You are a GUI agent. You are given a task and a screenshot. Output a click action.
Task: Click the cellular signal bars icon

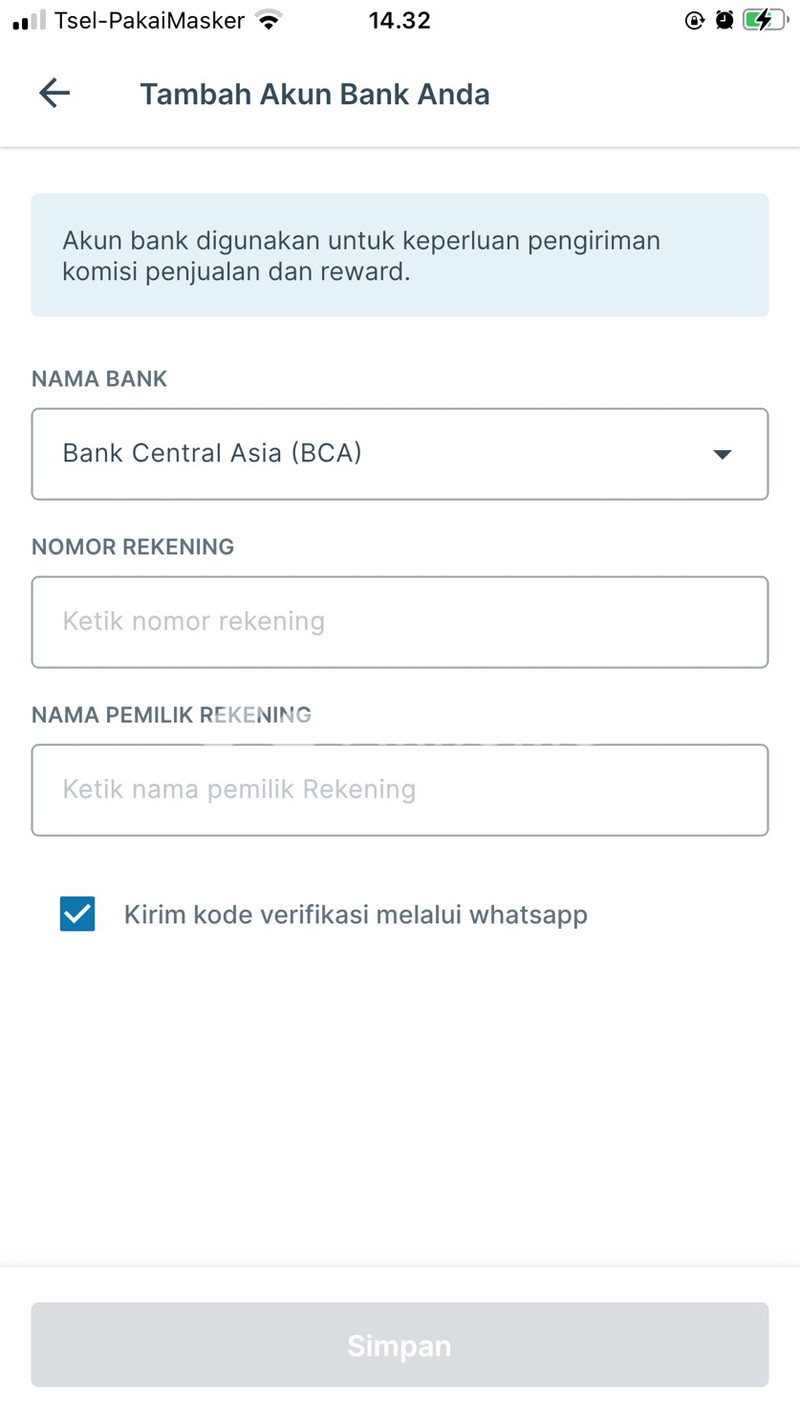pos(30,20)
